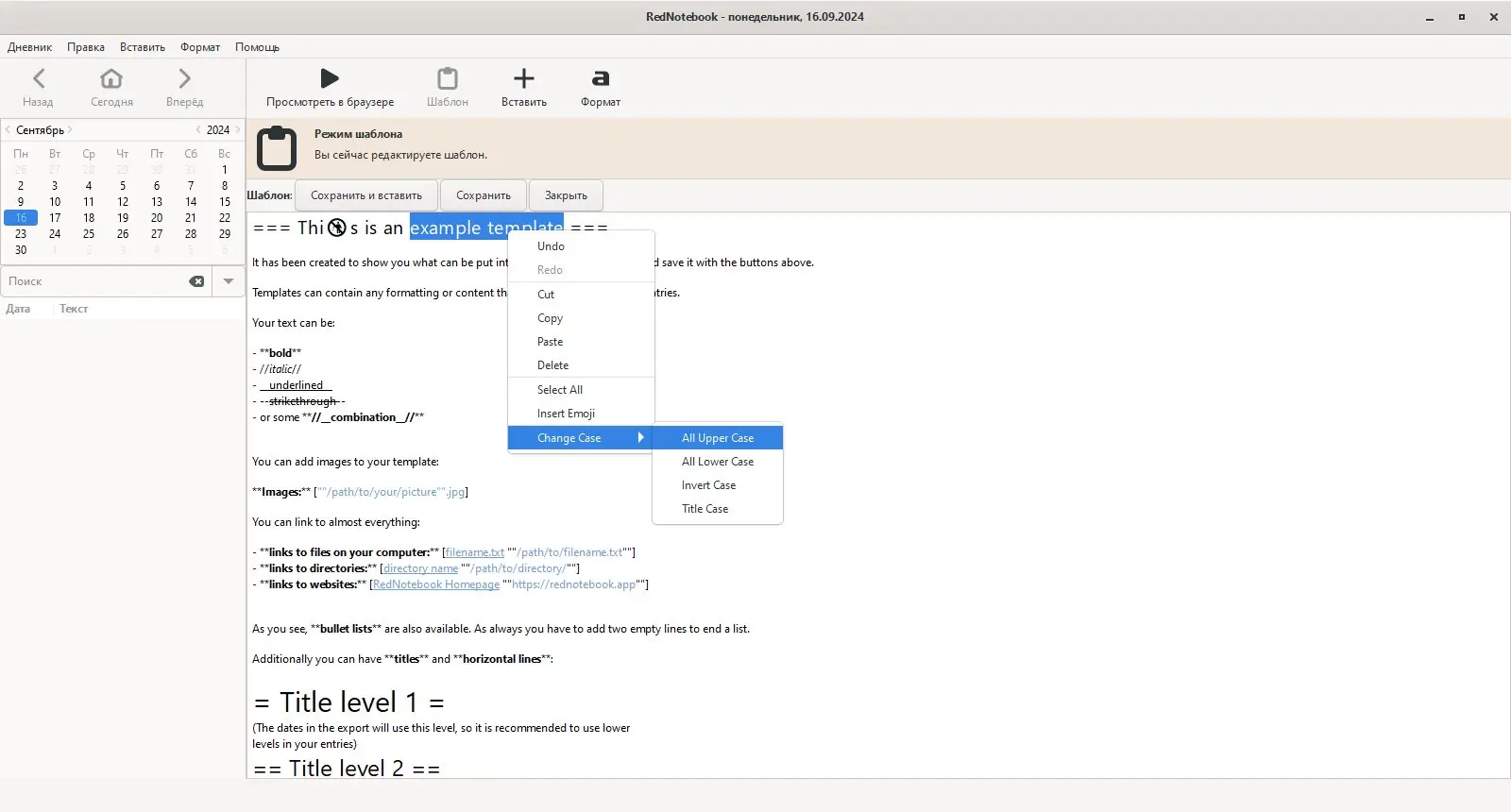
Task: Go to next month after Сентябрь
Action: pyautogui.click(x=70, y=129)
